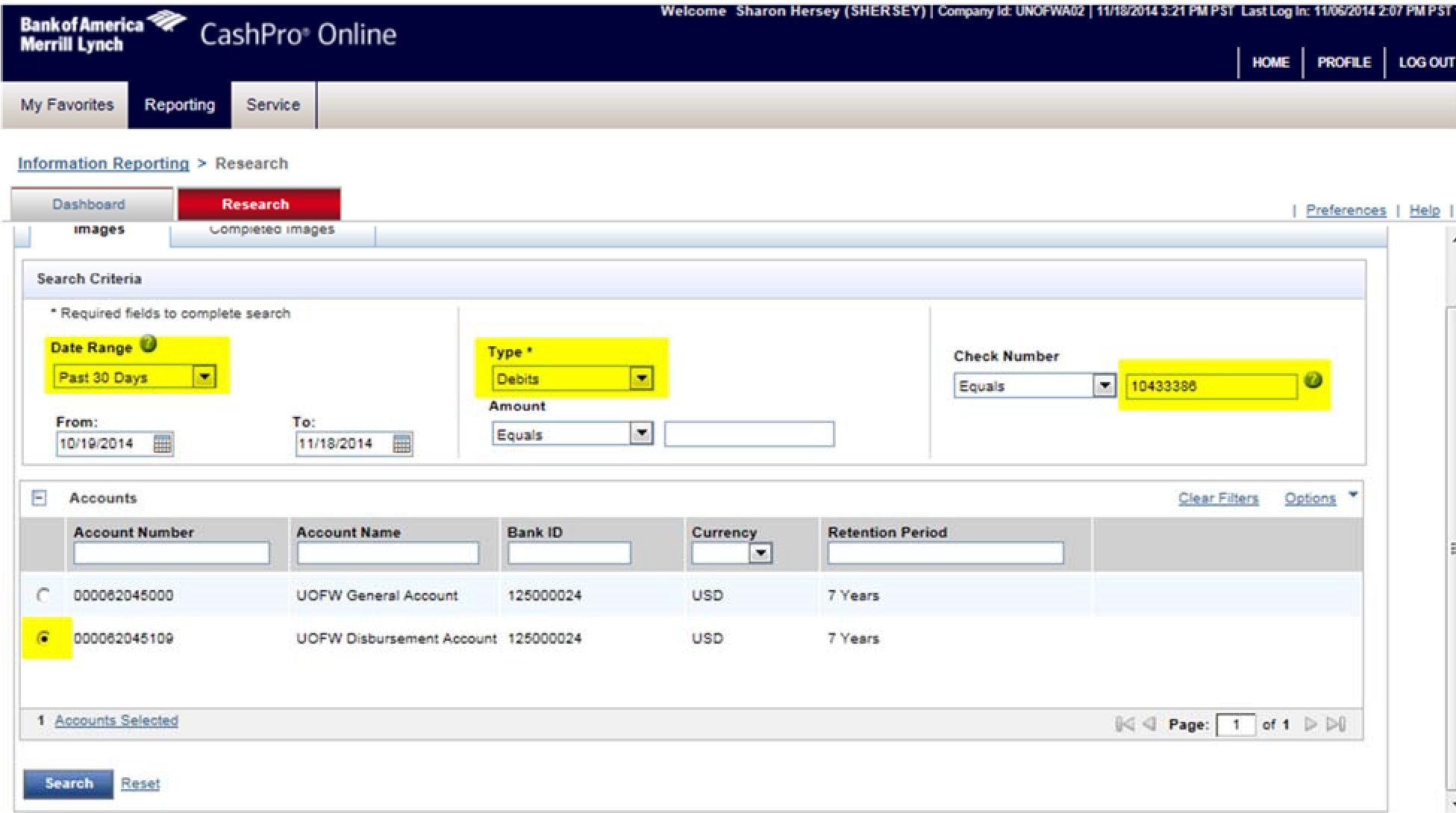Expand the Date Range dropdown
The height and width of the screenshot is (813, 1456).
click(202, 377)
